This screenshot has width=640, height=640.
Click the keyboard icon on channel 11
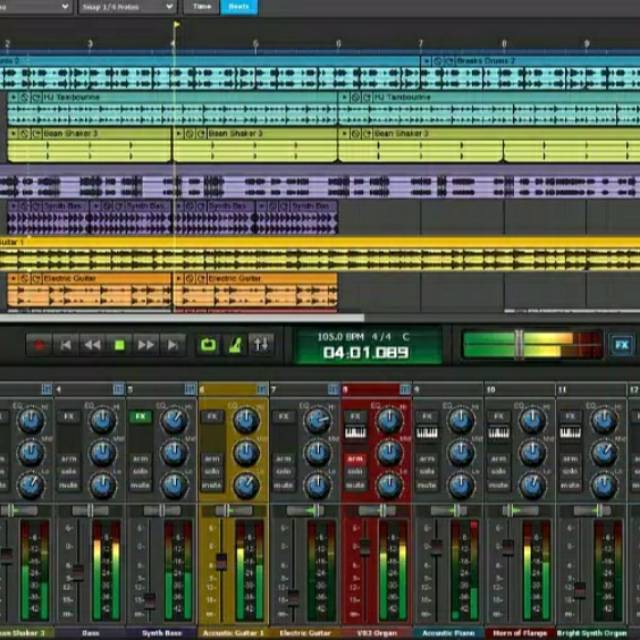pyautogui.click(x=570, y=432)
